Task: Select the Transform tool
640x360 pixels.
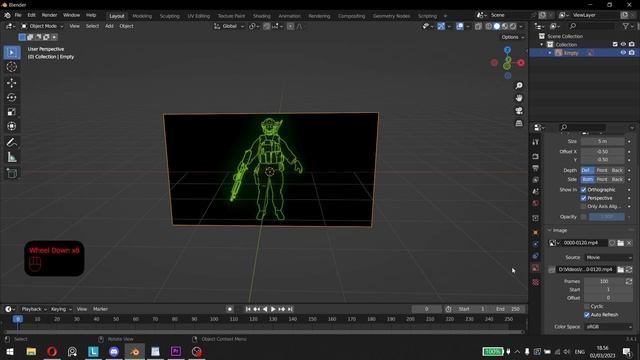Action: 12,126
